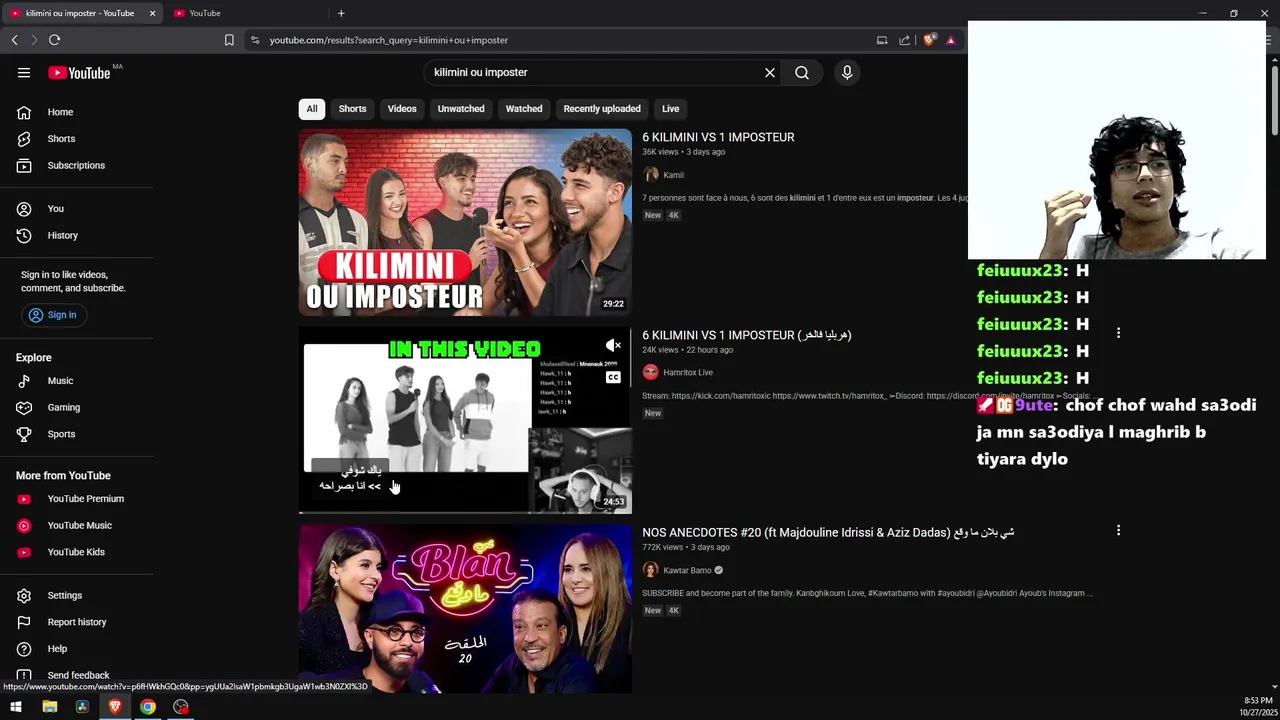Image resolution: width=1280 pixels, height=720 pixels.
Task: Open YouTube Kids link
Action: (78, 552)
